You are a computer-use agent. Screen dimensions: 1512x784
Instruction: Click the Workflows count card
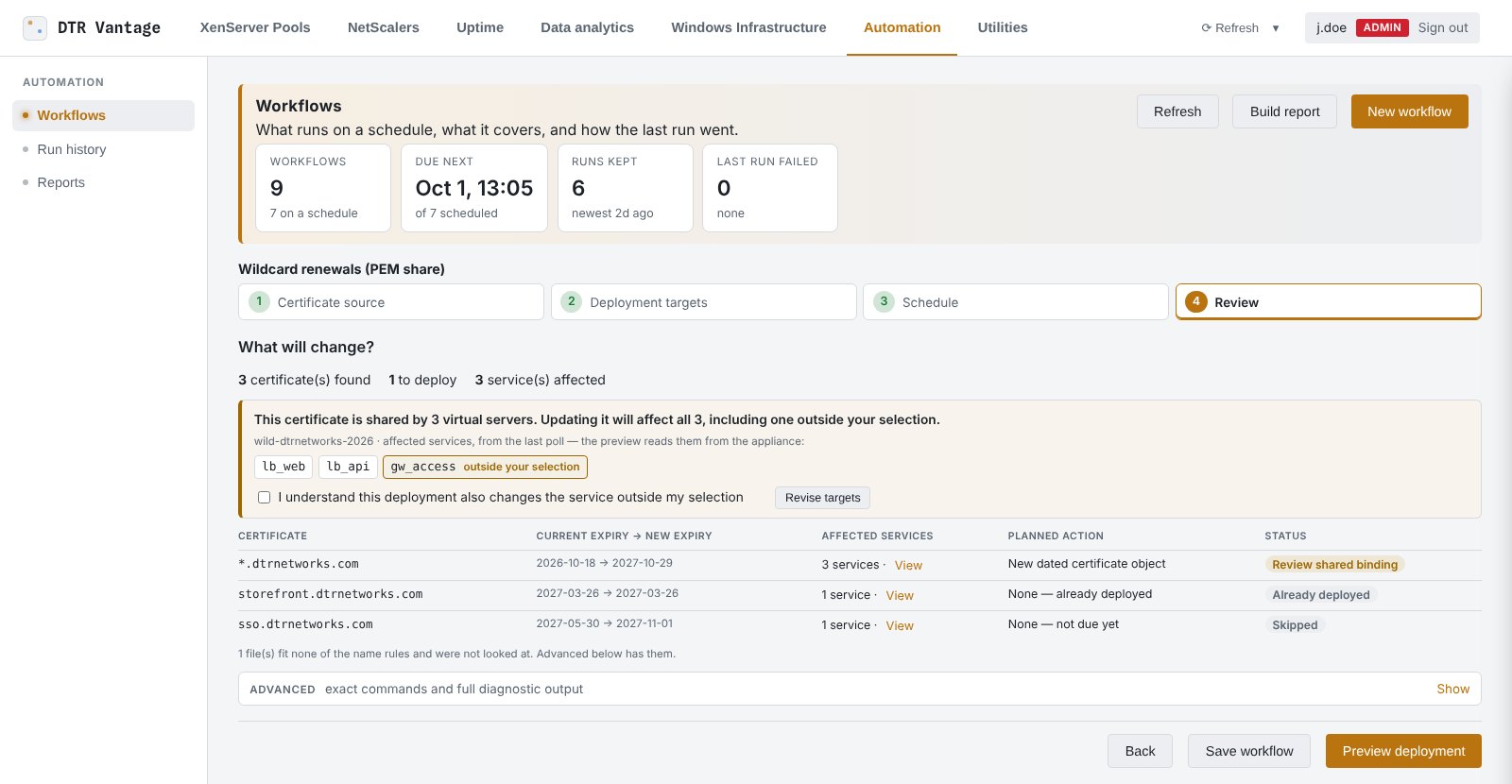coord(323,188)
